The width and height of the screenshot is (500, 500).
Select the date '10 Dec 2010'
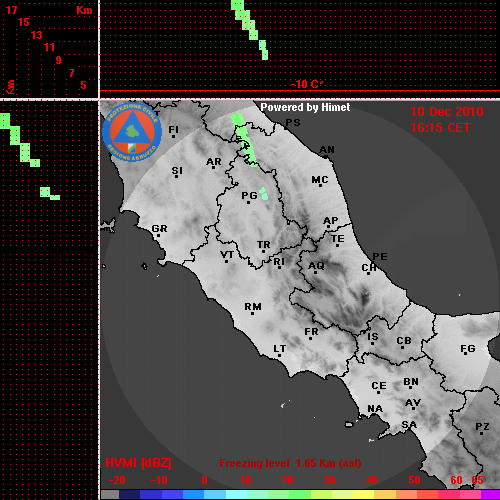coord(447,112)
